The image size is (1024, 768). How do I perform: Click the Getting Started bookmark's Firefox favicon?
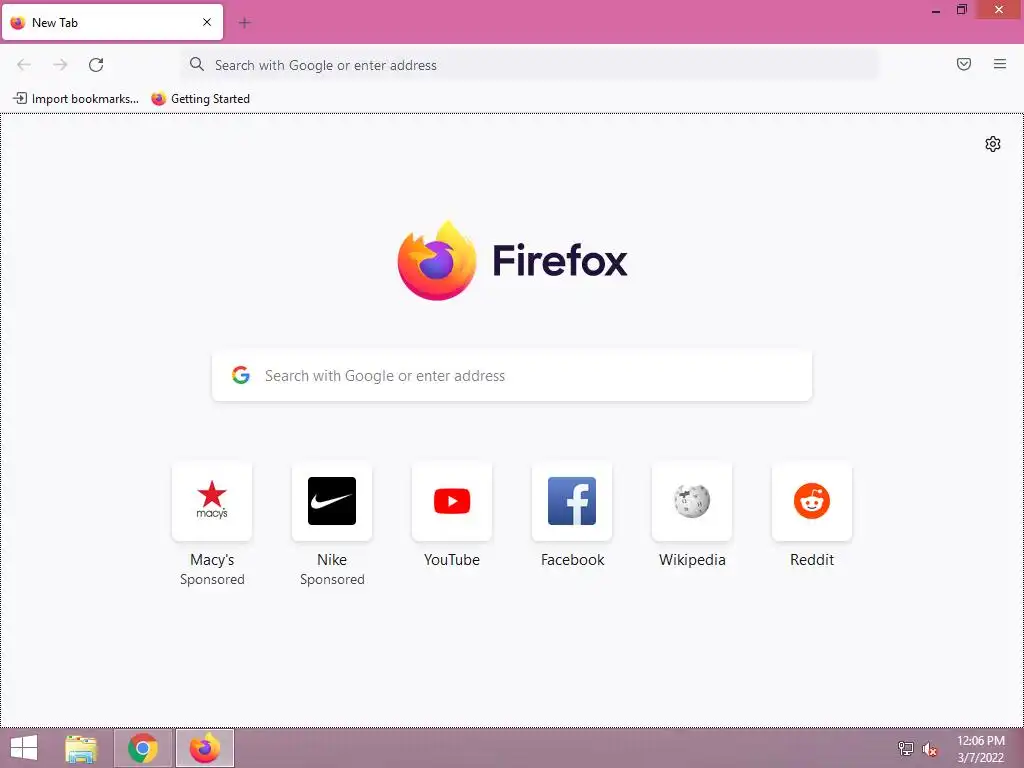click(158, 99)
